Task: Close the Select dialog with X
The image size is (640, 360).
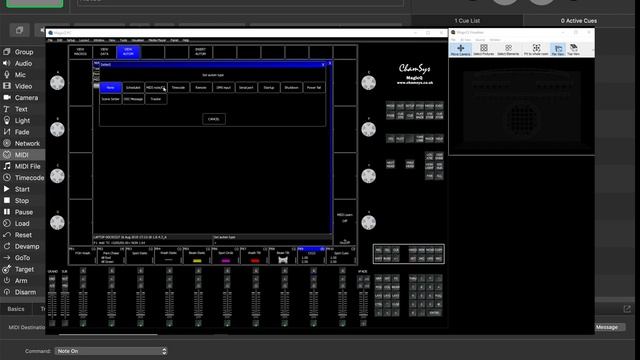Action: [x=323, y=64]
